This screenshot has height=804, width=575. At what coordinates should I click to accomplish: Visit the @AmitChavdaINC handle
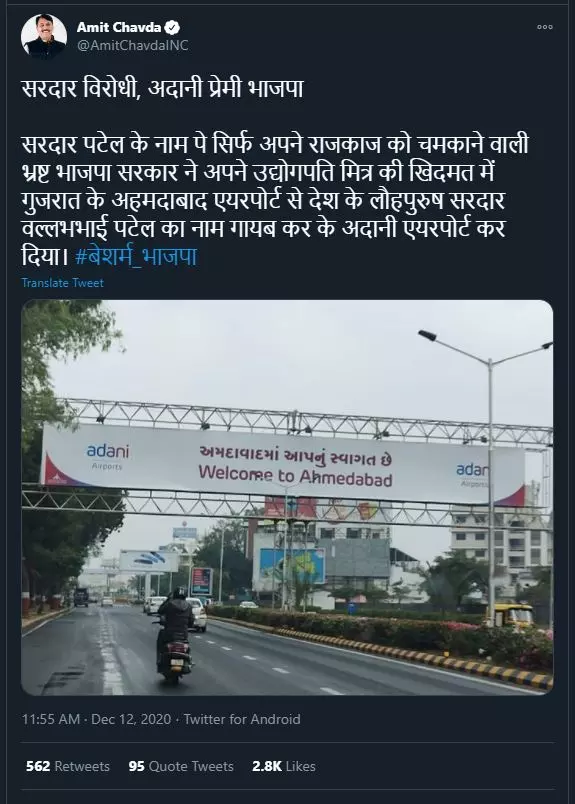pyautogui.click(x=132, y=45)
